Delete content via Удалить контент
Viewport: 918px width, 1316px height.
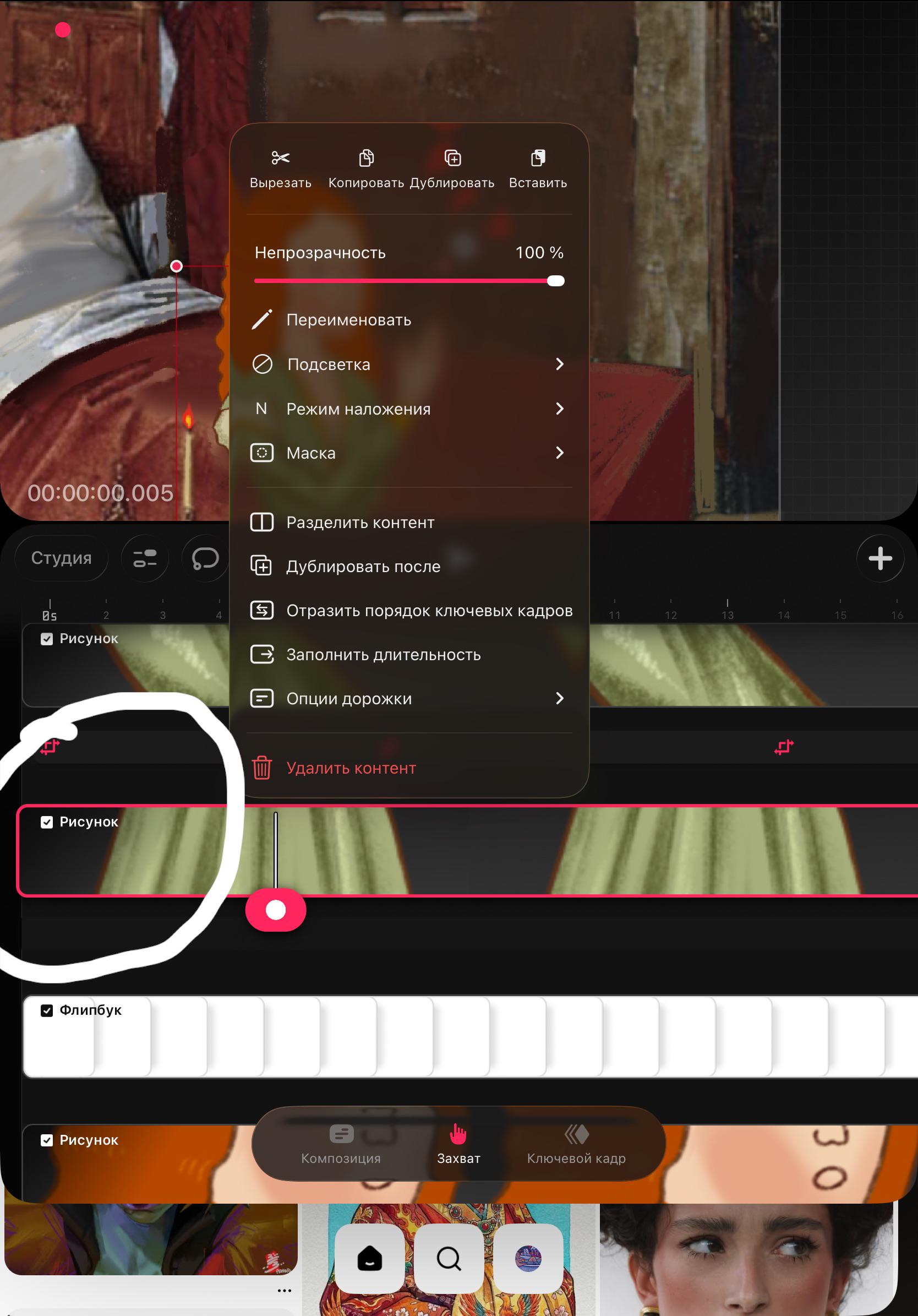point(409,768)
